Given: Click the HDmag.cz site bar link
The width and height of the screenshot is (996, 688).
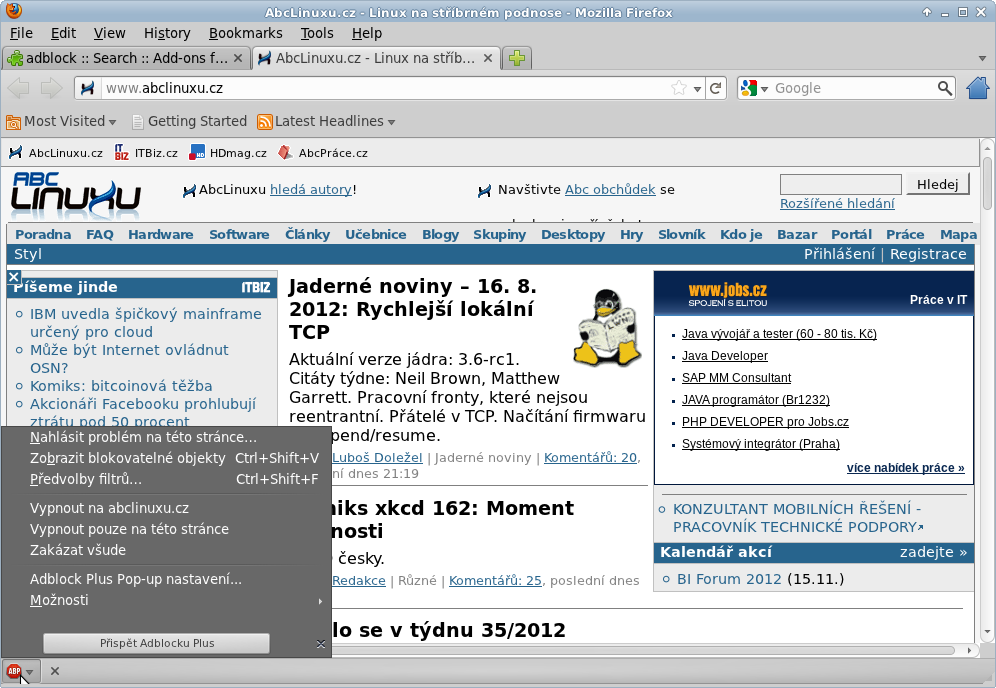Looking at the screenshot, I should click(228, 153).
